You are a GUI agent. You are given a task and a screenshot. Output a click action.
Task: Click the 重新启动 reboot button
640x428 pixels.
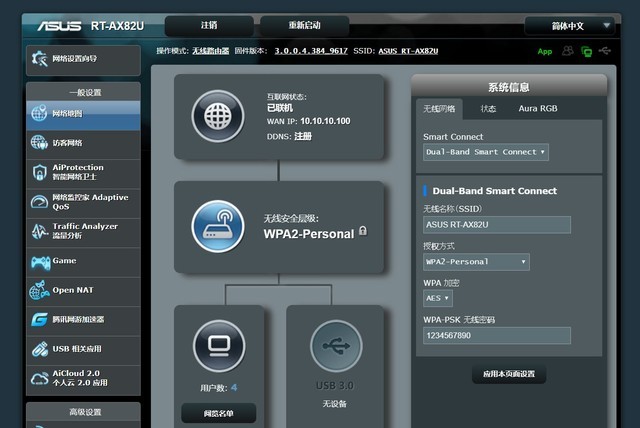[x=304, y=26]
